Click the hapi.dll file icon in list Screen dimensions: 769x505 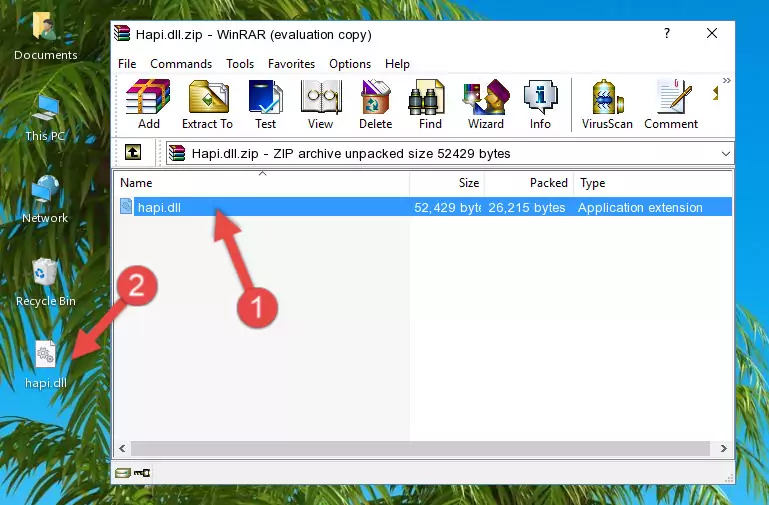126,207
